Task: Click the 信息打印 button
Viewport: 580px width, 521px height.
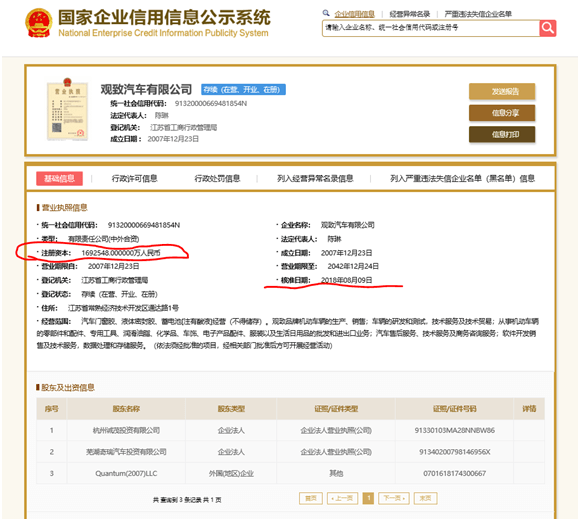Action: (502, 134)
